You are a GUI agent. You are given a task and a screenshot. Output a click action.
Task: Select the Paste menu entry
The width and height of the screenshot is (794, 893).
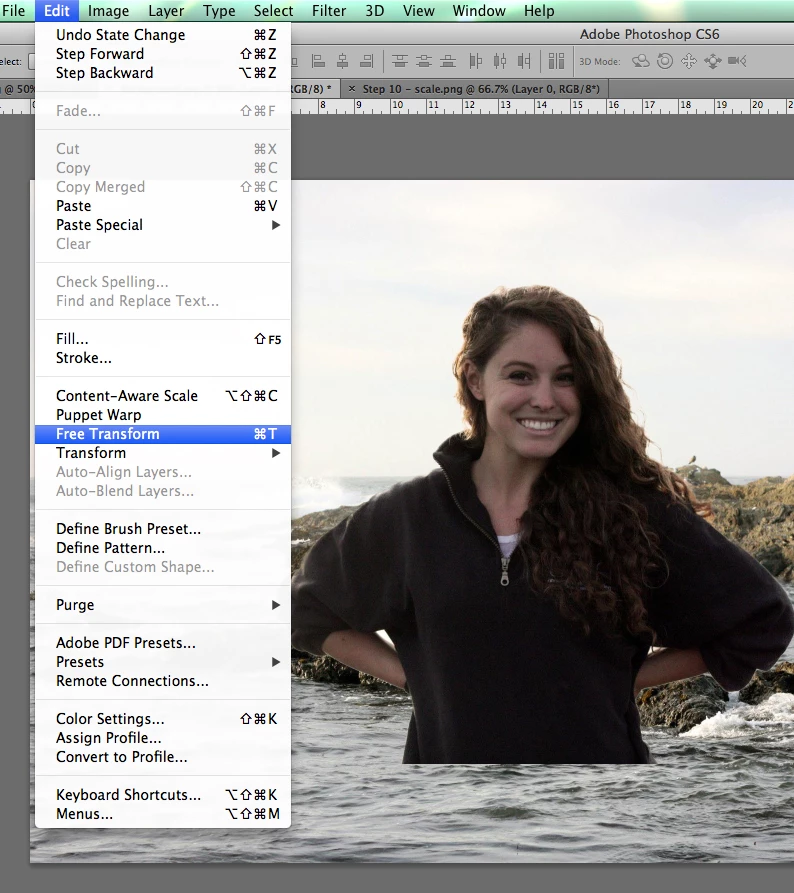[163, 206]
